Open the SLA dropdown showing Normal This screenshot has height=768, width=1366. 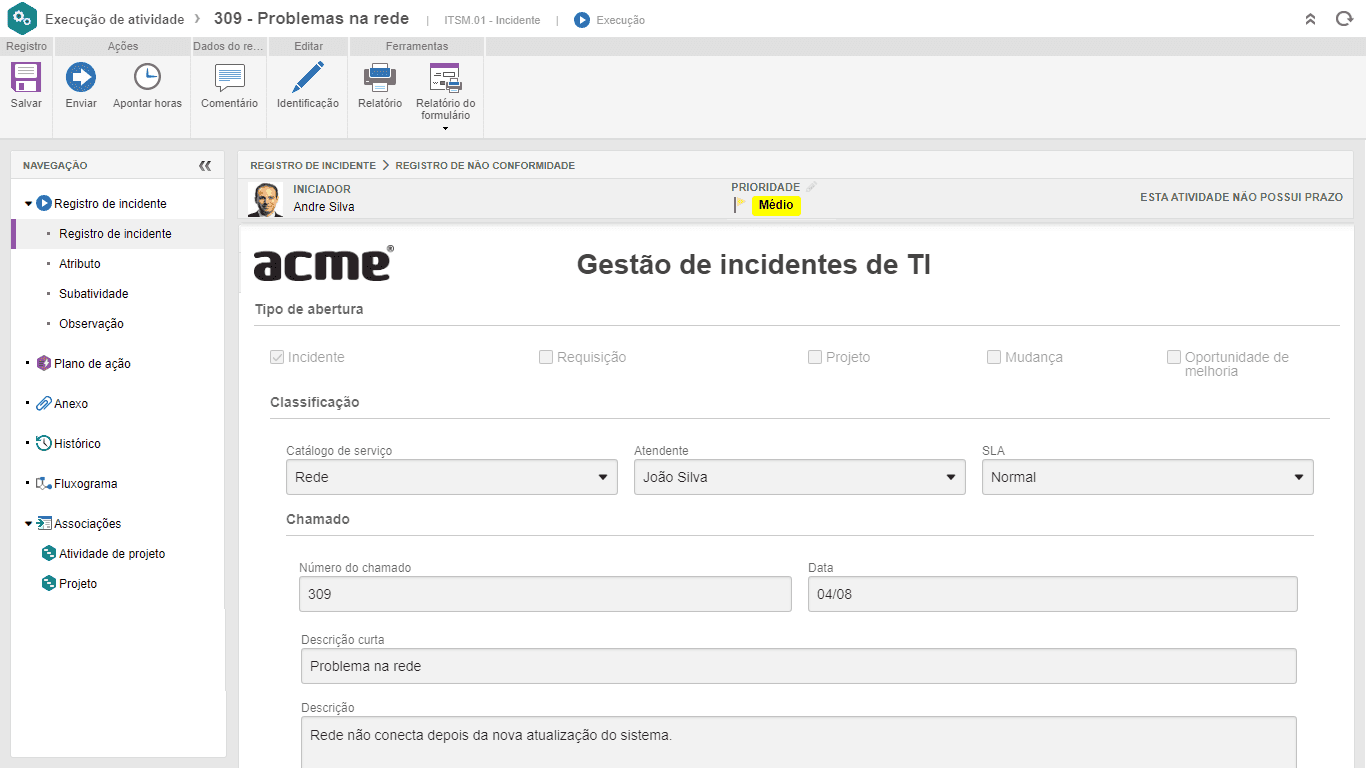point(1148,477)
